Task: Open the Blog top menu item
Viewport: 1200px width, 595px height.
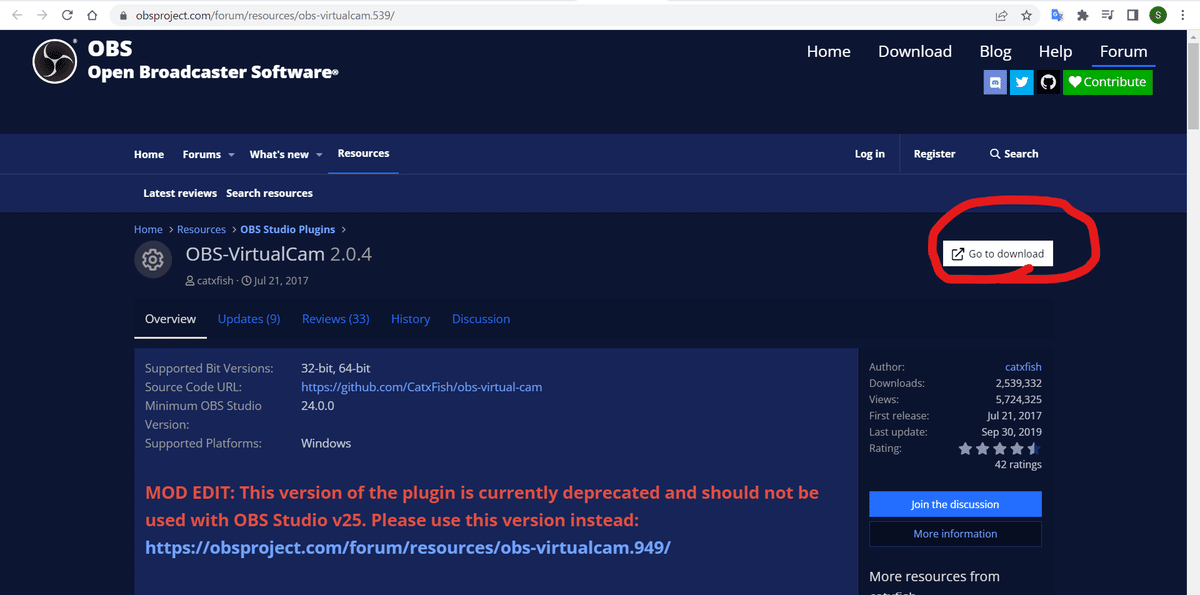Action: click(x=995, y=52)
